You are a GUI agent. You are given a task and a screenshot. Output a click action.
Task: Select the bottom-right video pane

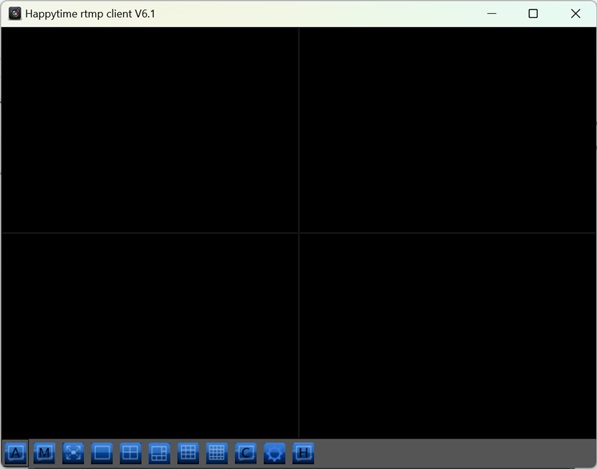pos(447,336)
